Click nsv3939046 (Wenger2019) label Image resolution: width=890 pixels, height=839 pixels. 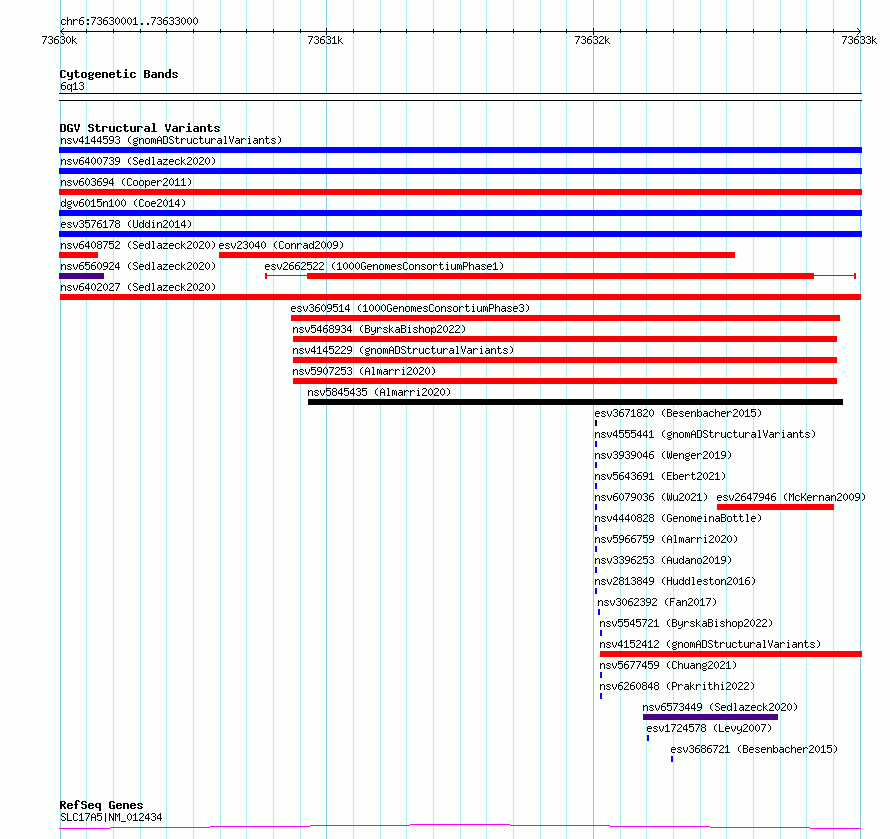pos(663,455)
